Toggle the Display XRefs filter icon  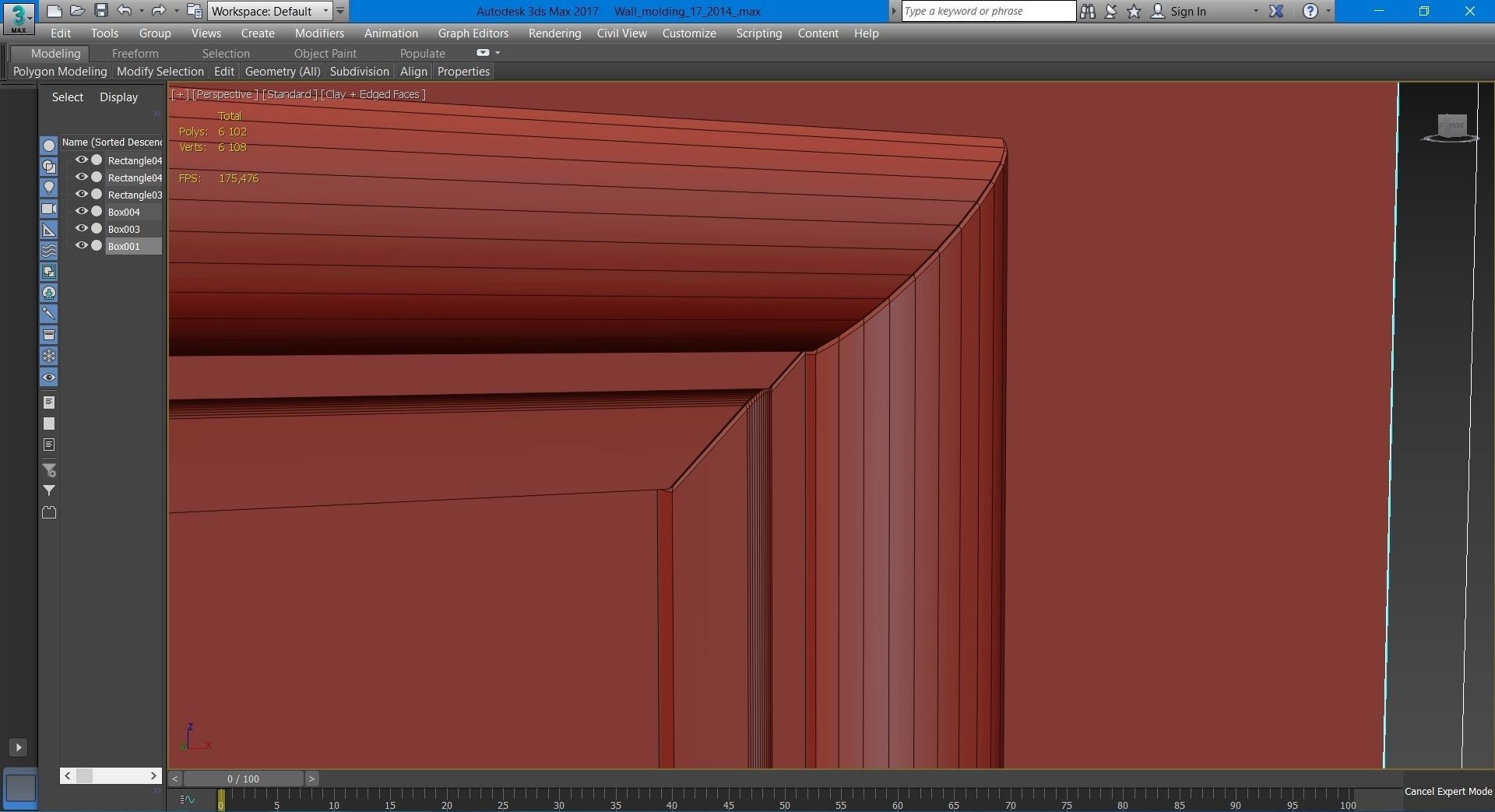(49, 293)
